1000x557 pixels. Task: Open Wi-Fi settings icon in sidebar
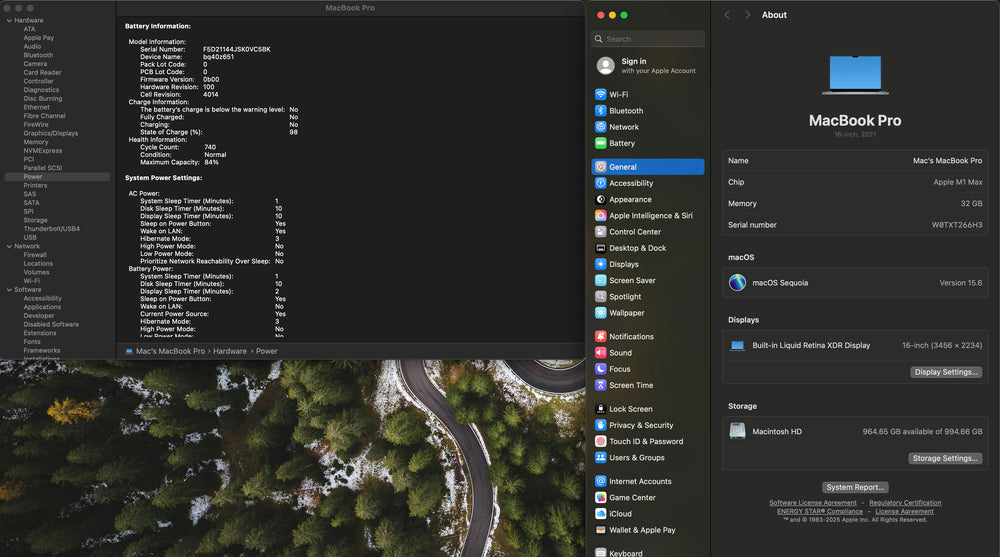(x=600, y=95)
